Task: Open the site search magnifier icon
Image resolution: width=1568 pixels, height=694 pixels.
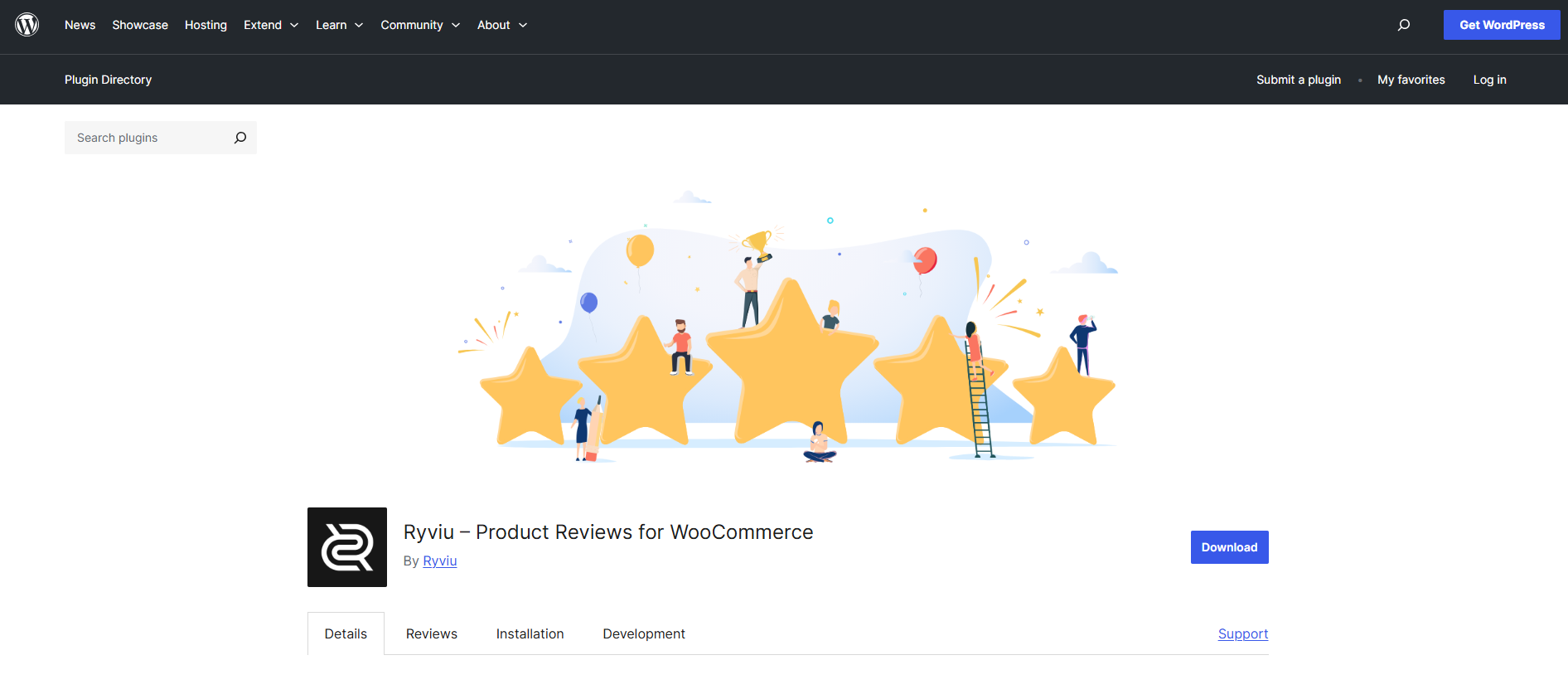Action: click(x=1403, y=25)
